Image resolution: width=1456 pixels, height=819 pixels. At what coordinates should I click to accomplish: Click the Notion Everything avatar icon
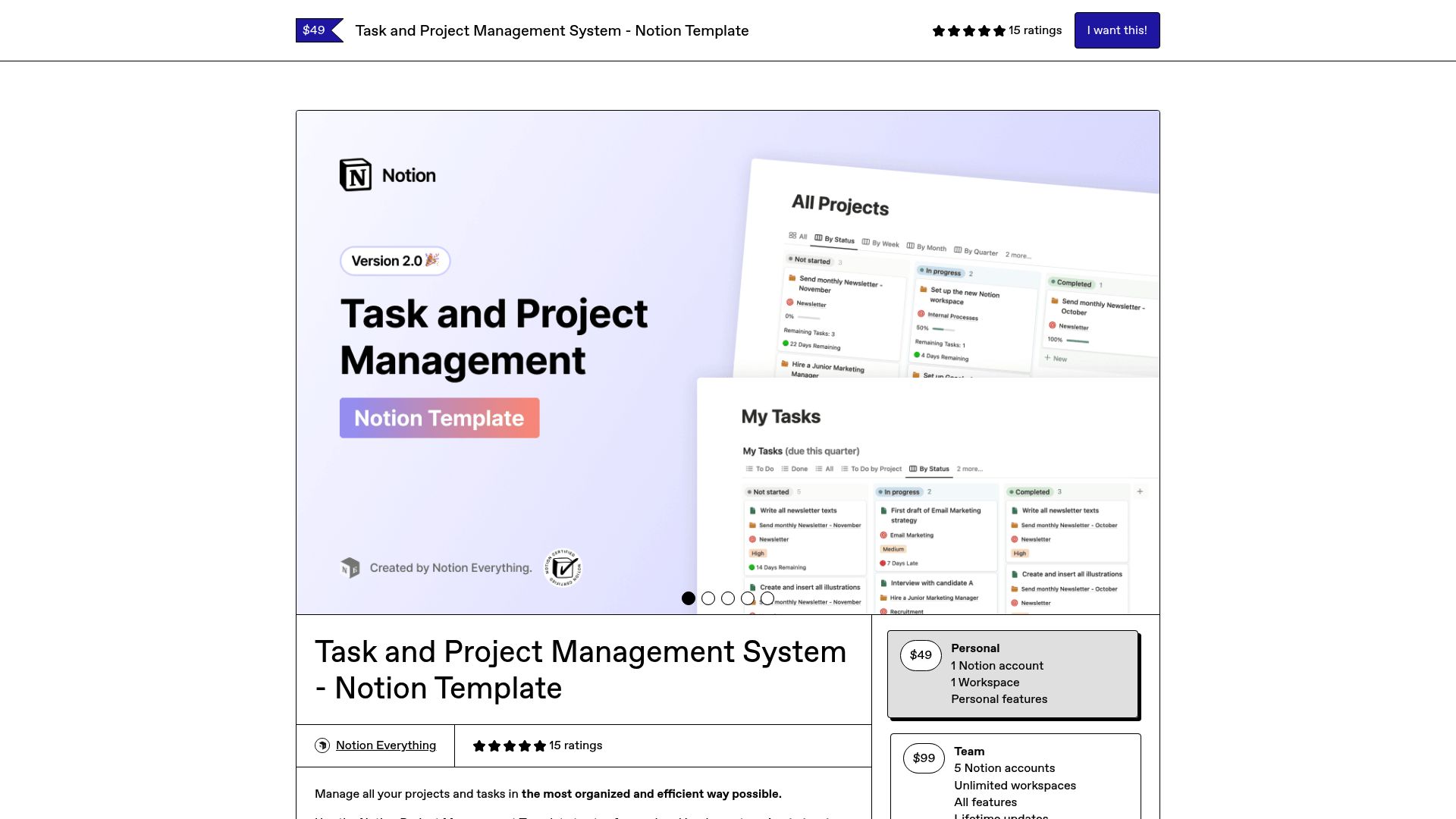pyautogui.click(x=322, y=745)
